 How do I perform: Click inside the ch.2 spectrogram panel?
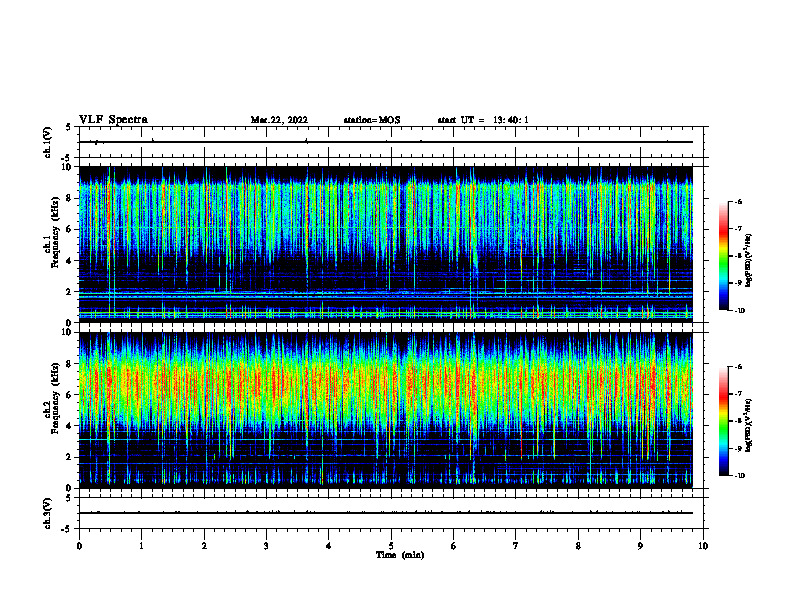coord(386,410)
